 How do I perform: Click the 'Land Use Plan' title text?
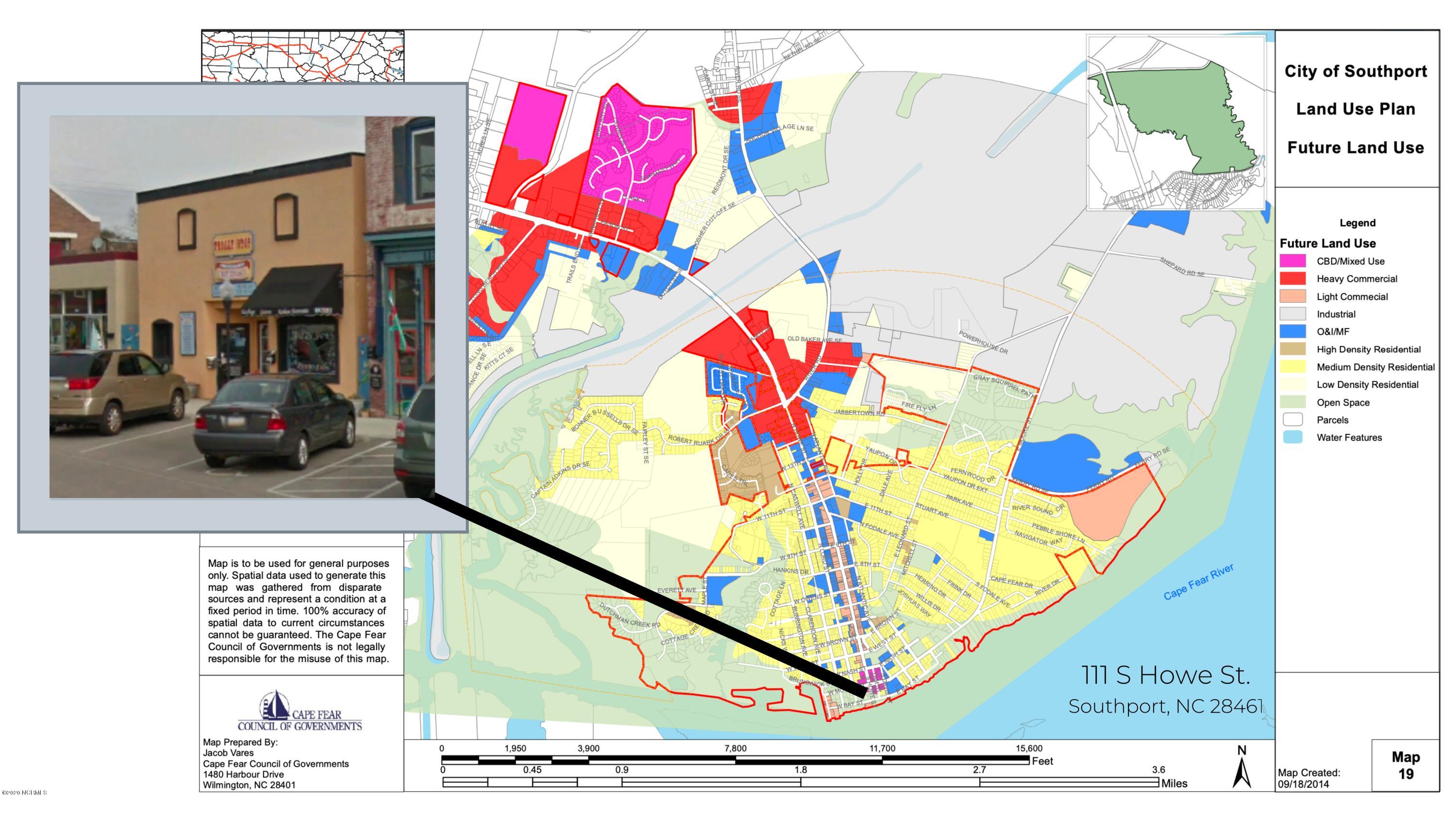click(1356, 109)
